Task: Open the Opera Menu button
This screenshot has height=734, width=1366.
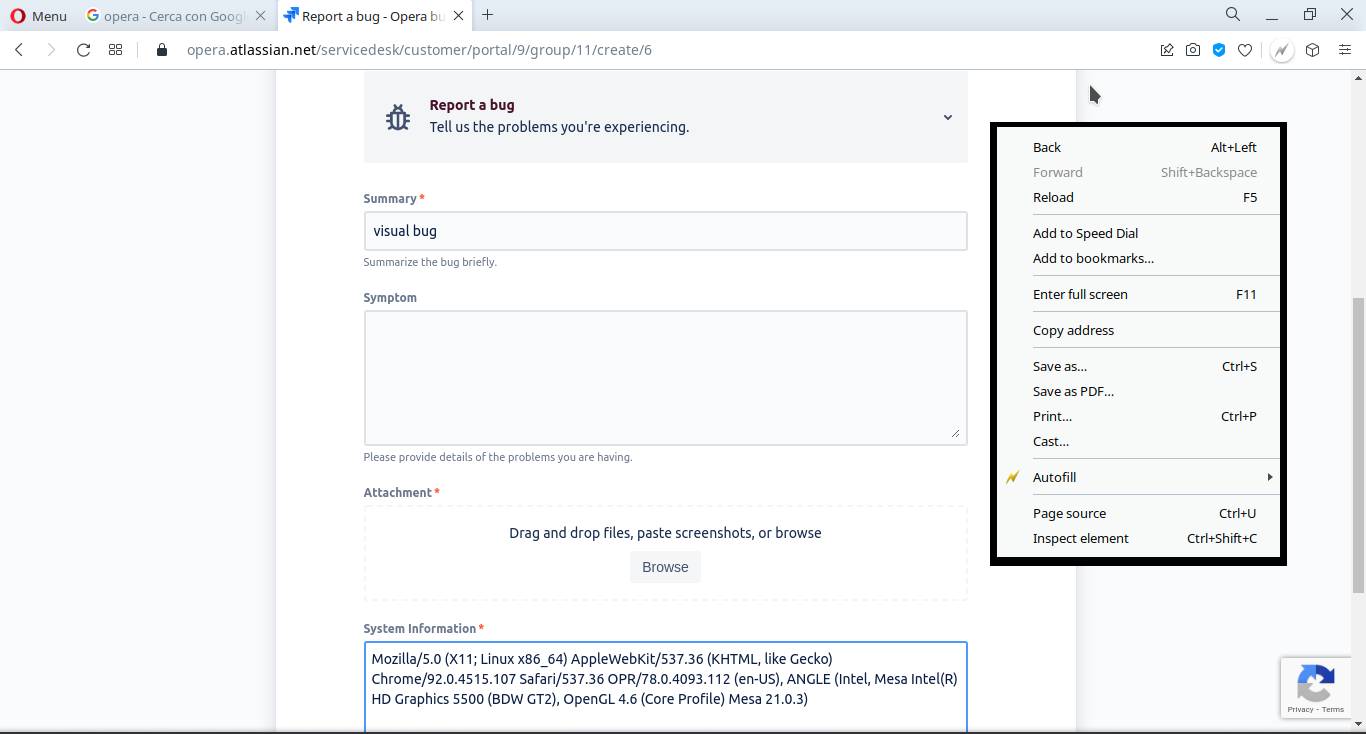Action: tap(39, 15)
